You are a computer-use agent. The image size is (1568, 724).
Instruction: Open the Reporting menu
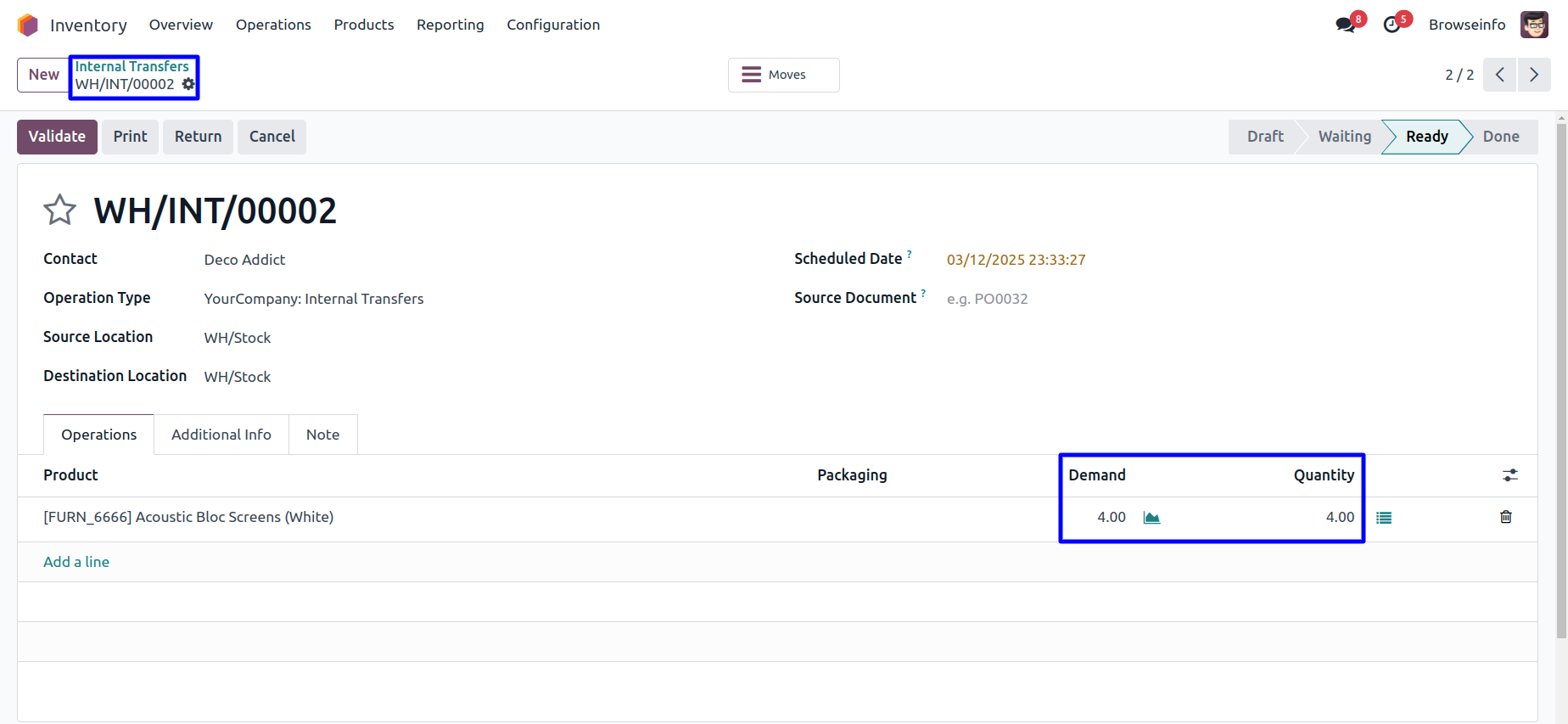point(450,25)
